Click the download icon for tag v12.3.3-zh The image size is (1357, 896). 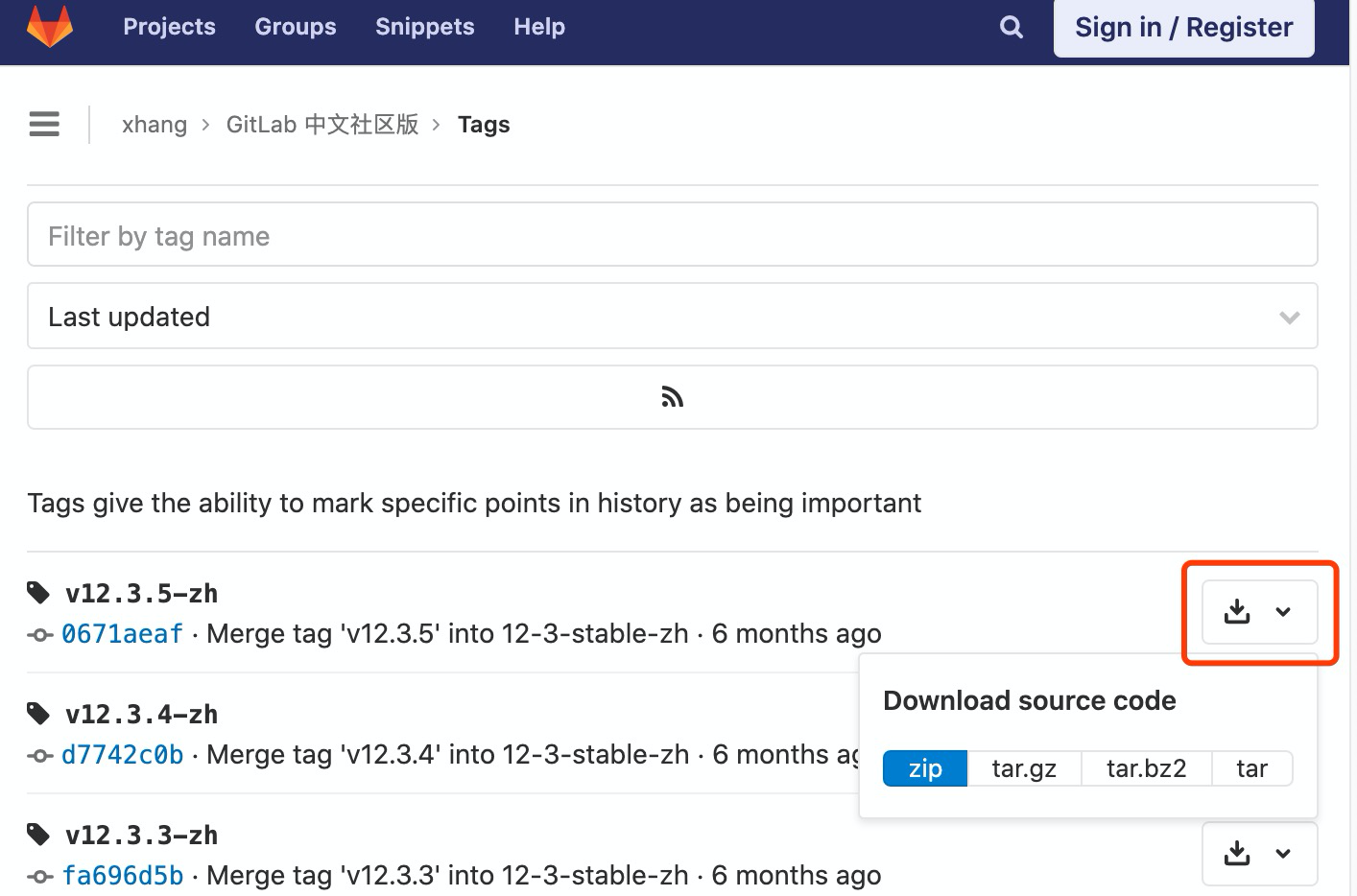coord(1237,853)
